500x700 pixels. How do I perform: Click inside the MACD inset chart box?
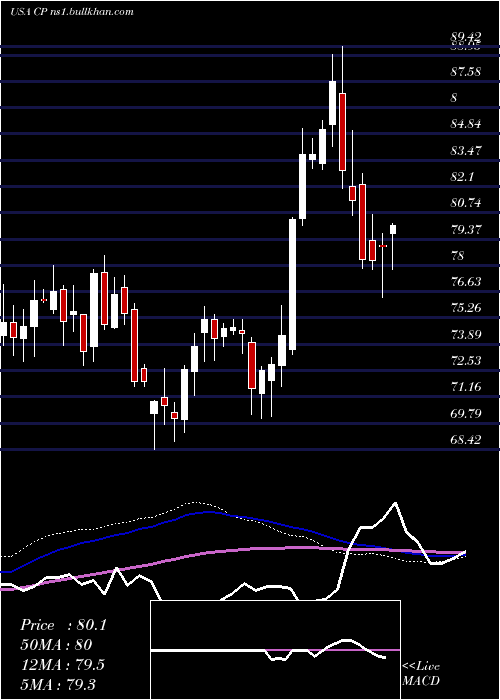pyautogui.click(x=275, y=650)
